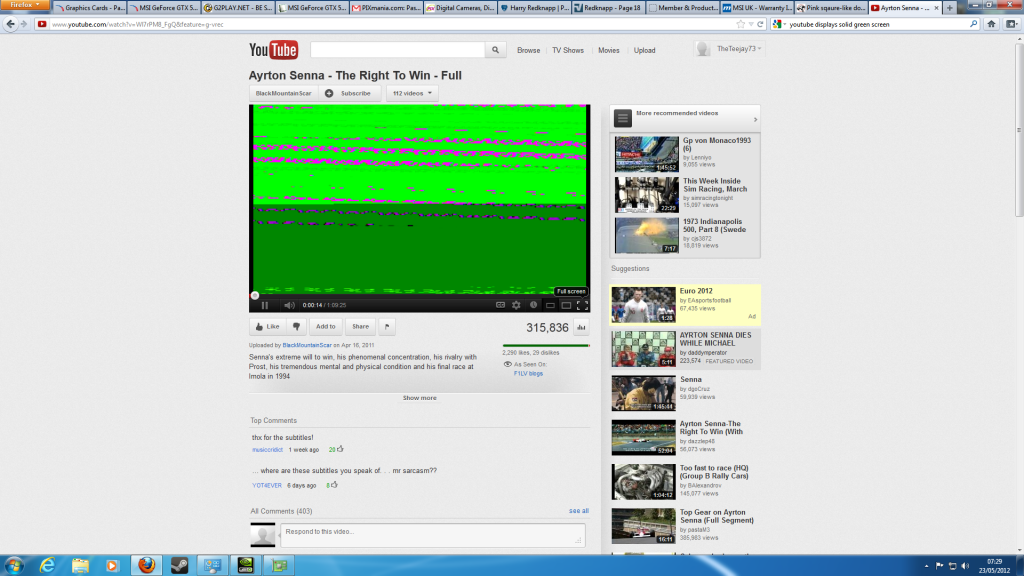
Task: Open the video statistics bar chart icon
Action: tap(531, 306)
